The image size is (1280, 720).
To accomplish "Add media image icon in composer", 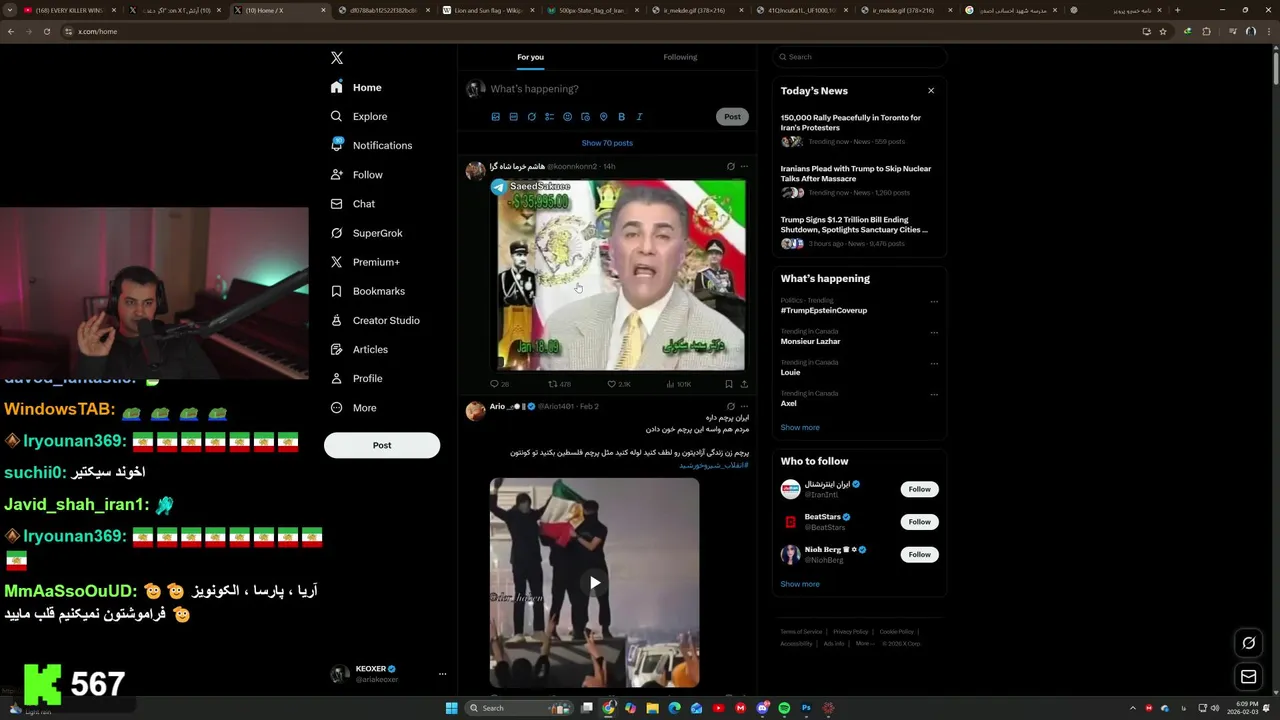I will 495,117.
